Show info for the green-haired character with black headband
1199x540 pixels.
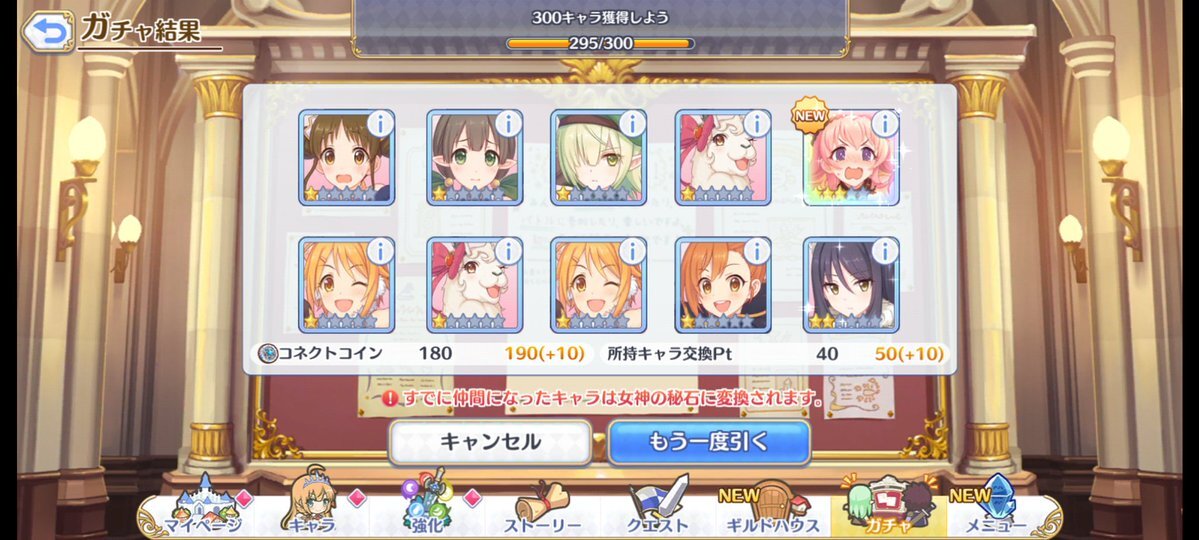(x=632, y=123)
